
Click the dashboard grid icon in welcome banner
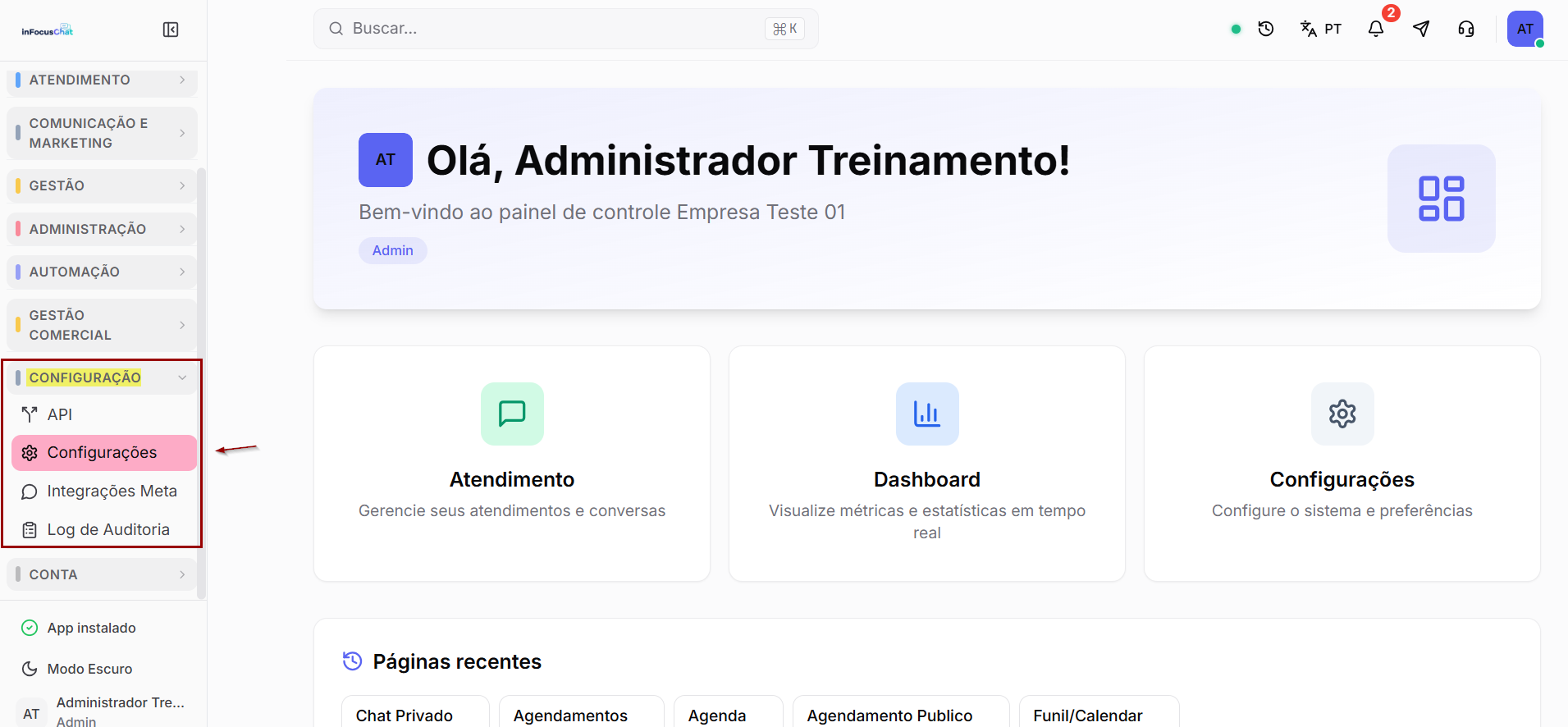(x=1441, y=199)
